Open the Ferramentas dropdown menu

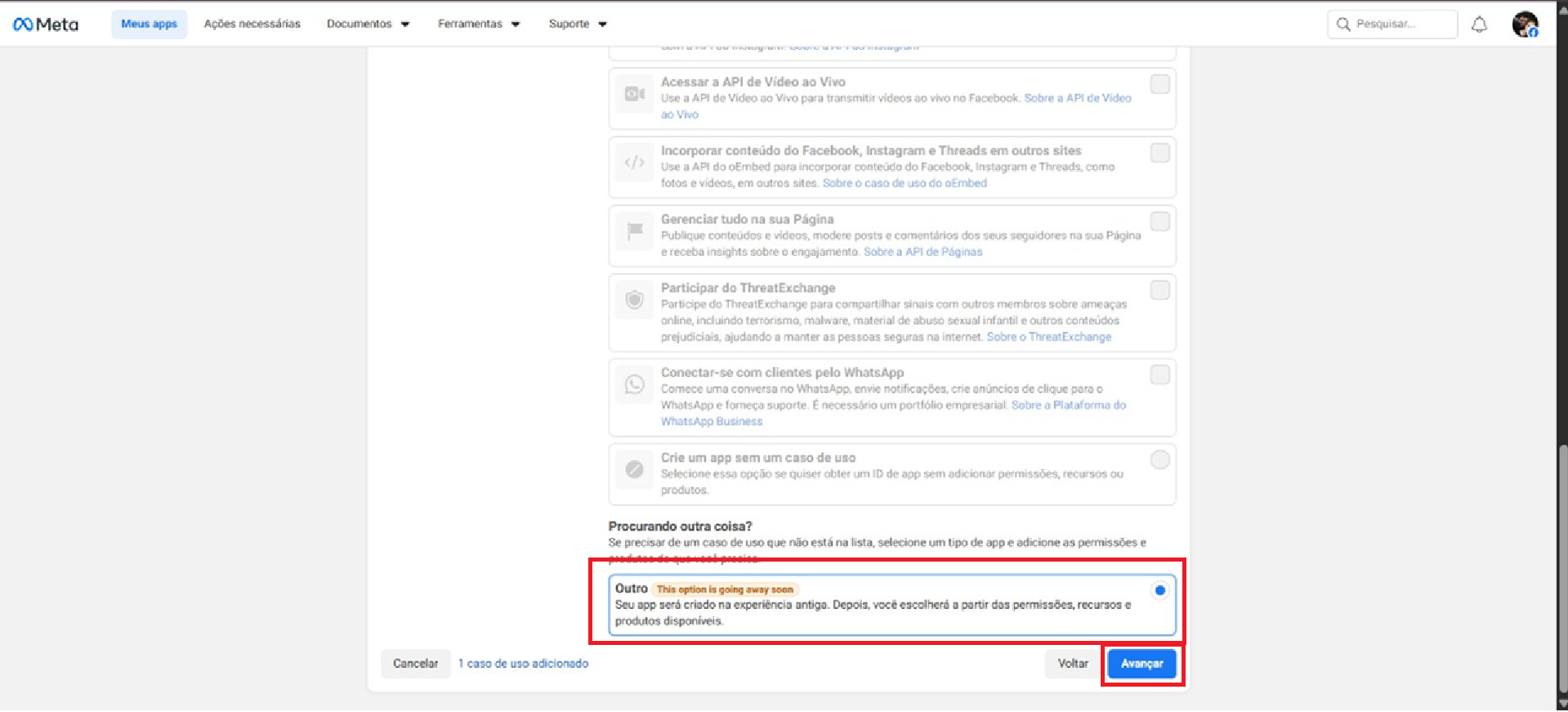coord(479,25)
